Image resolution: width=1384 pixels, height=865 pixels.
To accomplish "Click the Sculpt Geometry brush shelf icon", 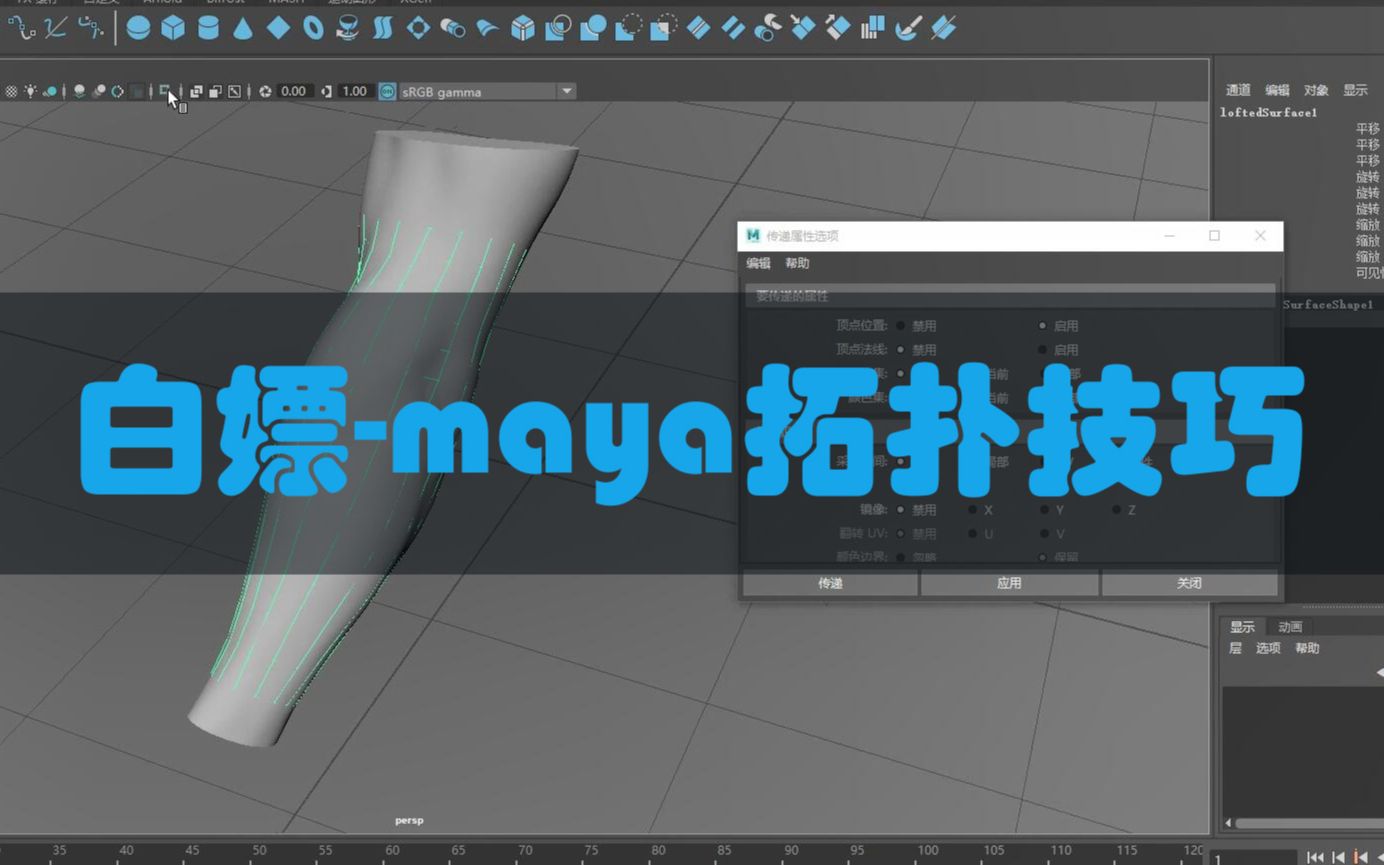I will [x=908, y=28].
